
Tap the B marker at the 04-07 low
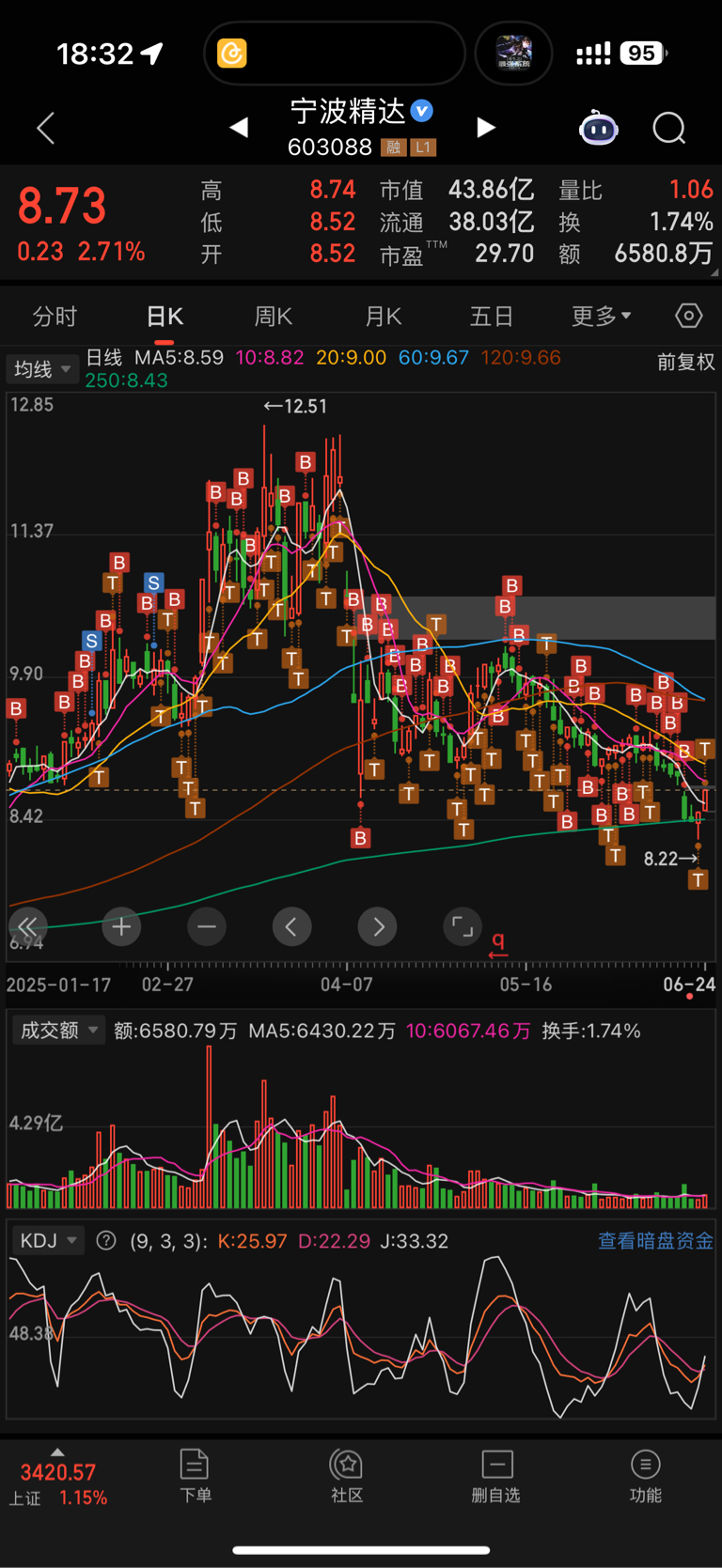pyautogui.click(x=360, y=838)
